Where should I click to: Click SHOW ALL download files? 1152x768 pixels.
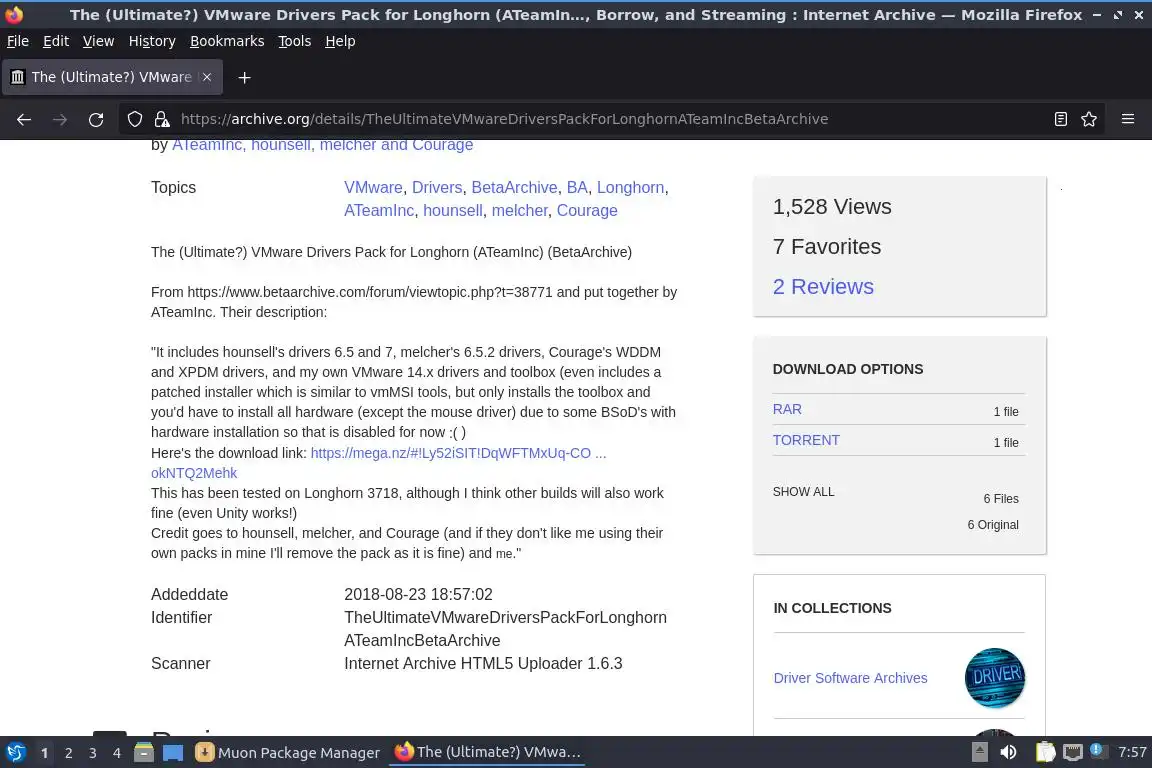tap(803, 492)
